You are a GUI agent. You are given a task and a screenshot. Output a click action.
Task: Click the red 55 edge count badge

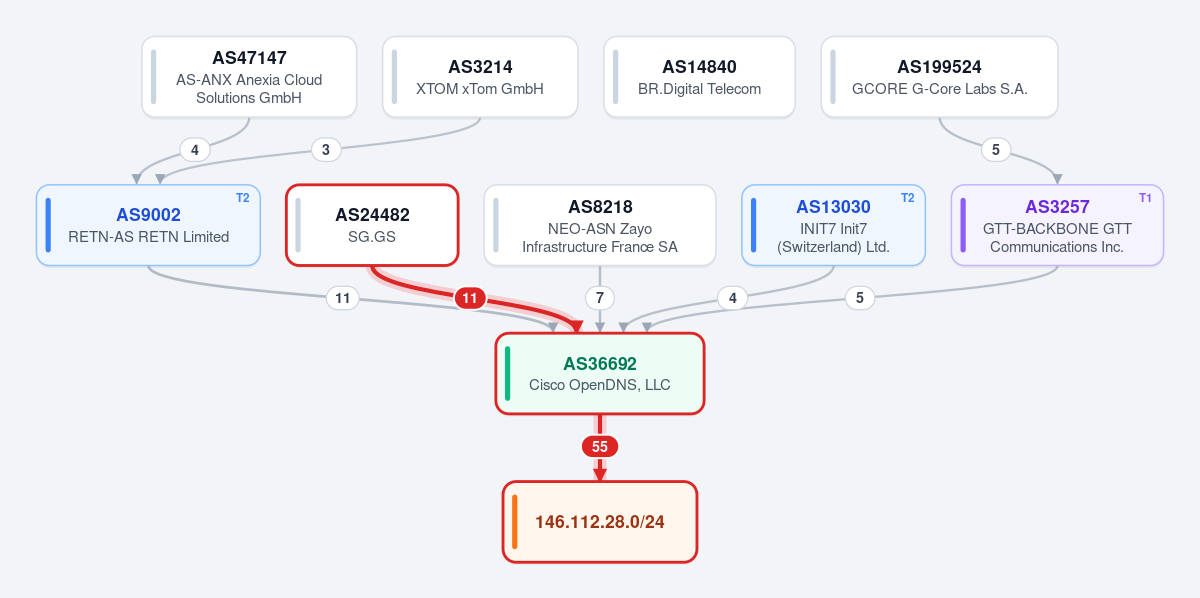(600, 447)
